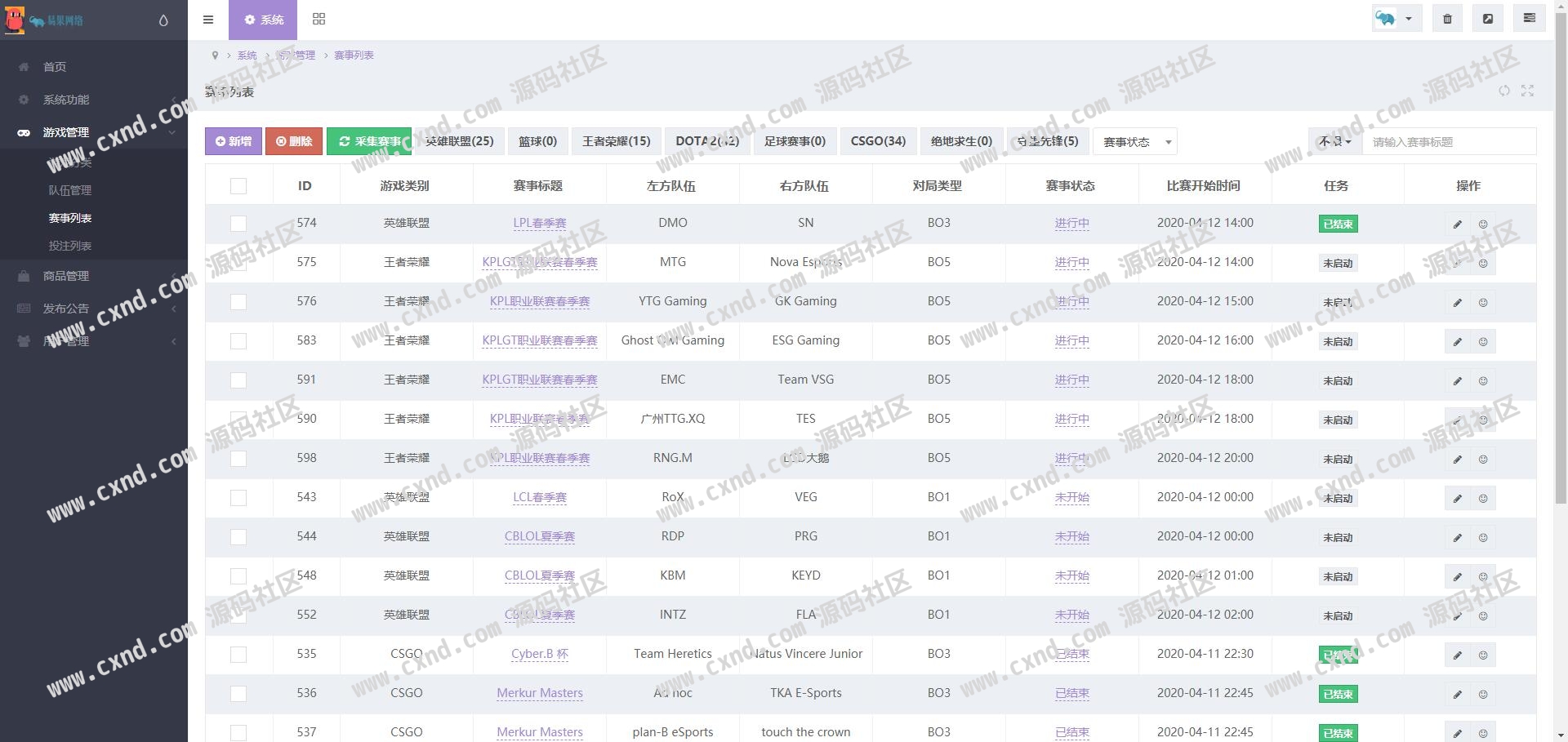Expand the 系统功能 sidebar section

94,100
